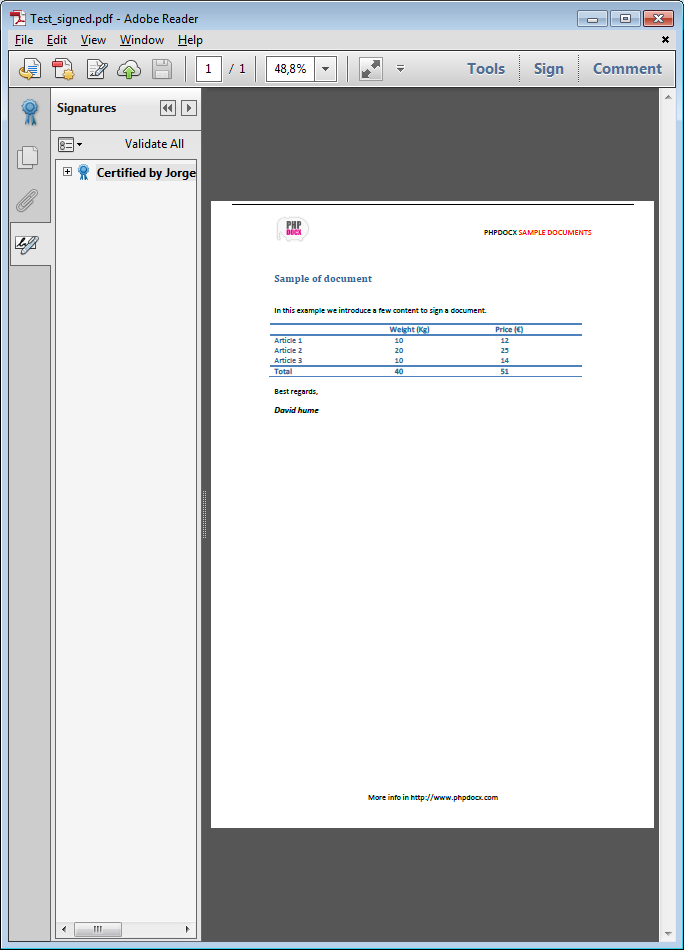Toggle the Signatures pen sidebar panel
Viewport: 684px width, 950px height.
pos(28,244)
